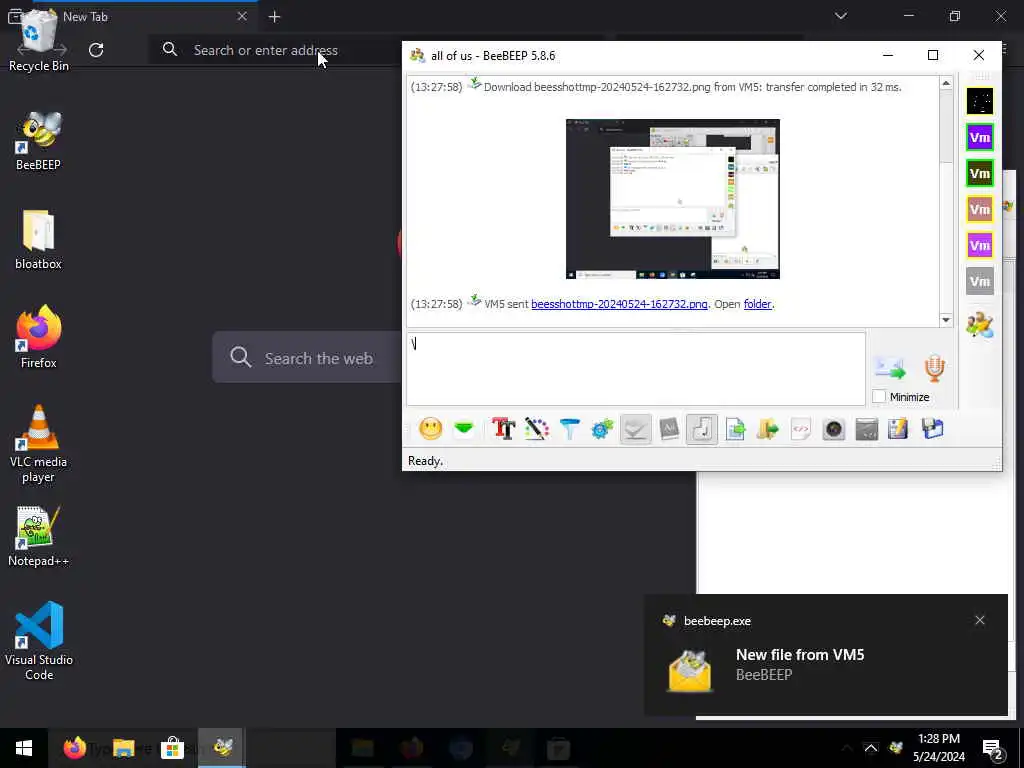Click the send message arrow button
The height and width of the screenshot is (768, 1024).
coord(890,368)
